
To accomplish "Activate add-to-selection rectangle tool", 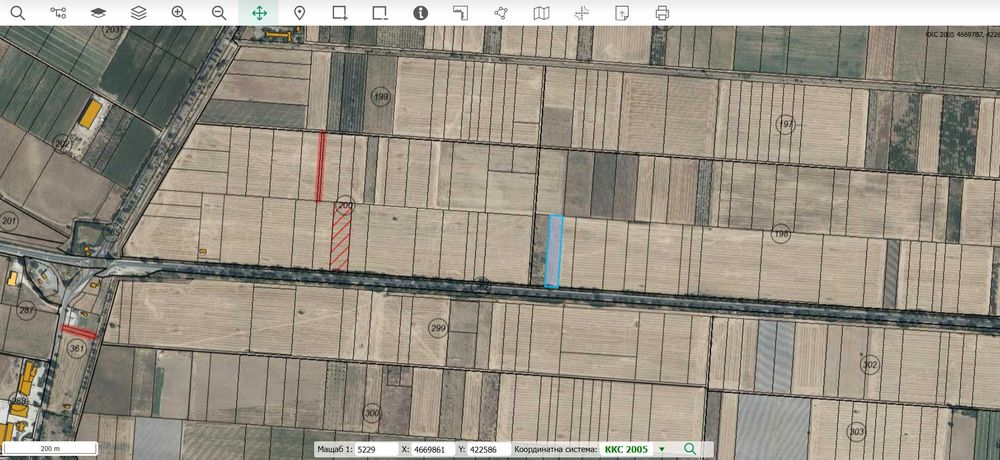I will [x=340, y=13].
